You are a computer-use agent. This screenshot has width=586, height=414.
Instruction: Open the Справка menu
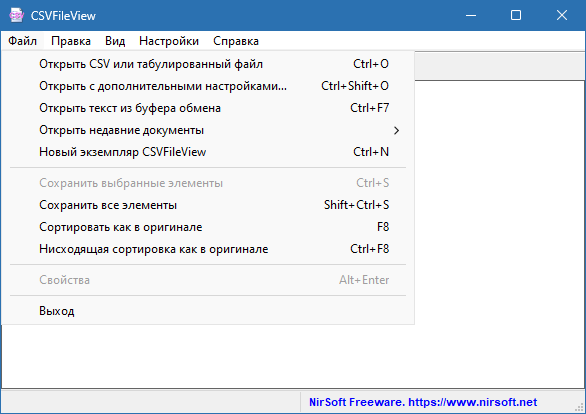click(236, 41)
